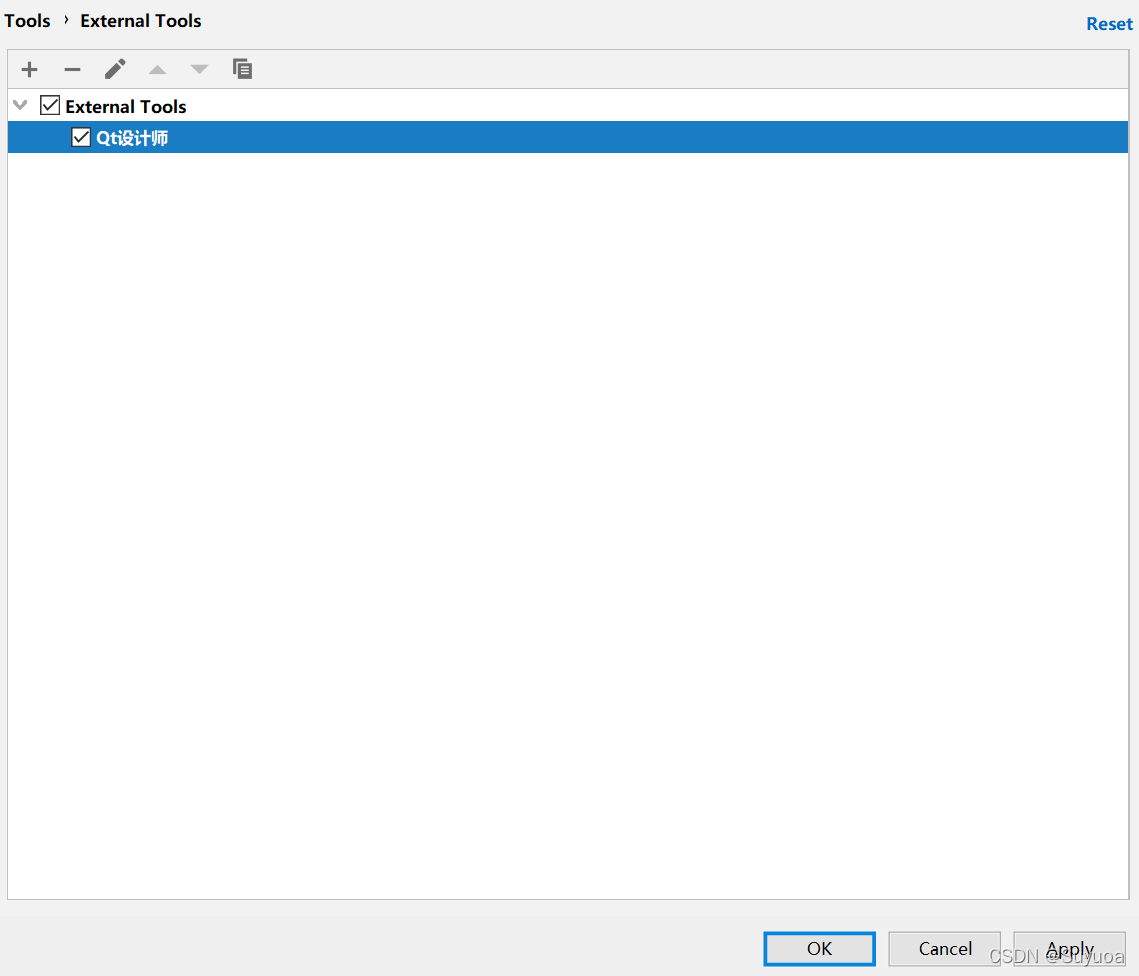Apply the changes with the Apply button

click(x=1069, y=948)
